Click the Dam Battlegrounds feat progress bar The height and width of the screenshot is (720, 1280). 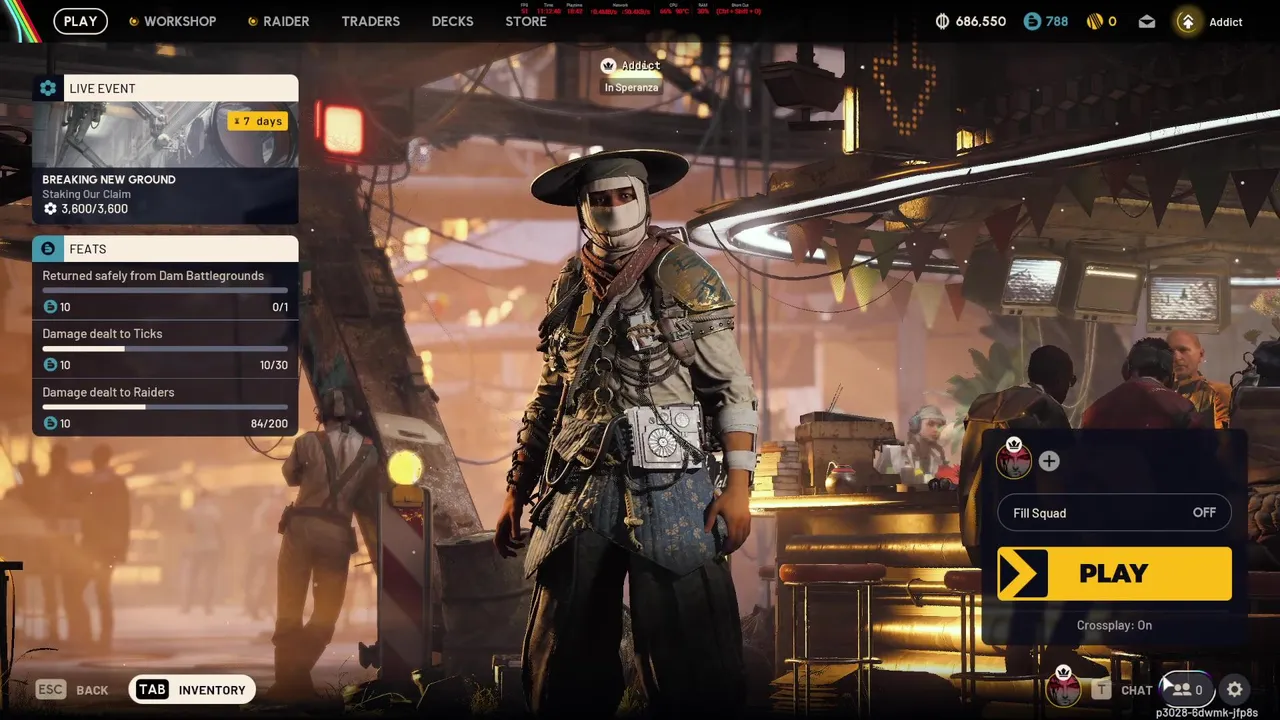(165, 291)
